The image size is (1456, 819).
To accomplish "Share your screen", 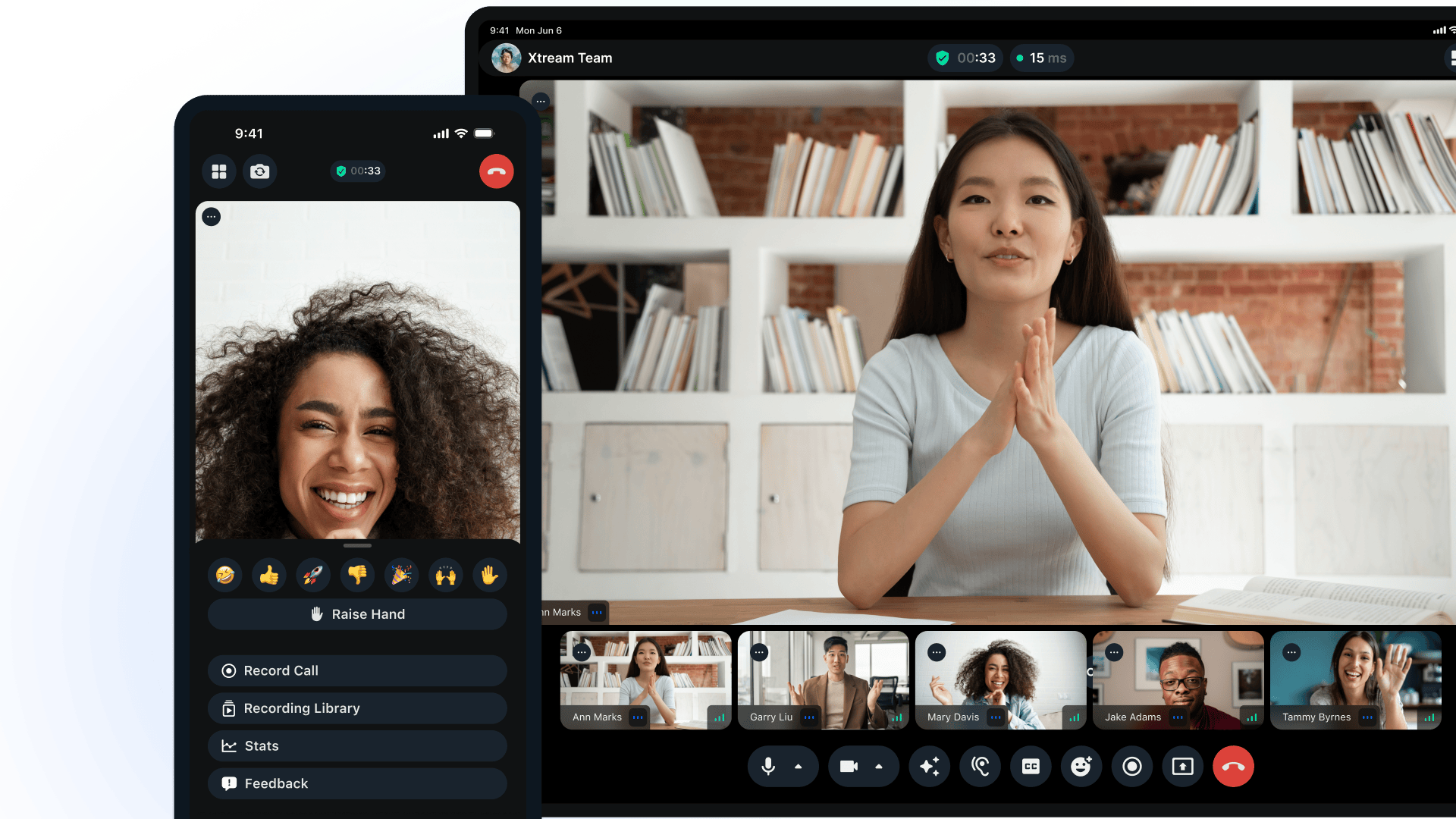I will click(1183, 767).
